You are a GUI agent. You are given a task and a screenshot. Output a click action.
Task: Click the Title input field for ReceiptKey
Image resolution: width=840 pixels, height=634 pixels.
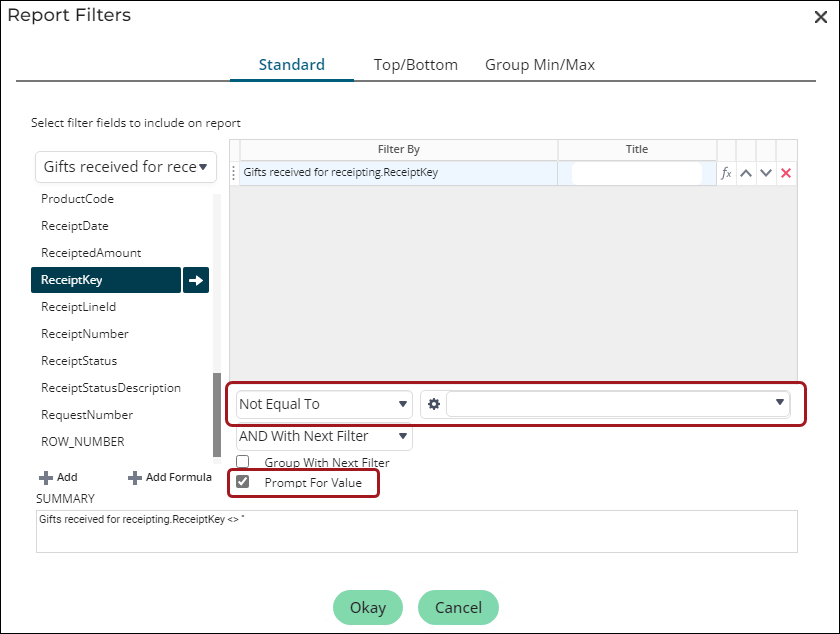coord(636,173)
